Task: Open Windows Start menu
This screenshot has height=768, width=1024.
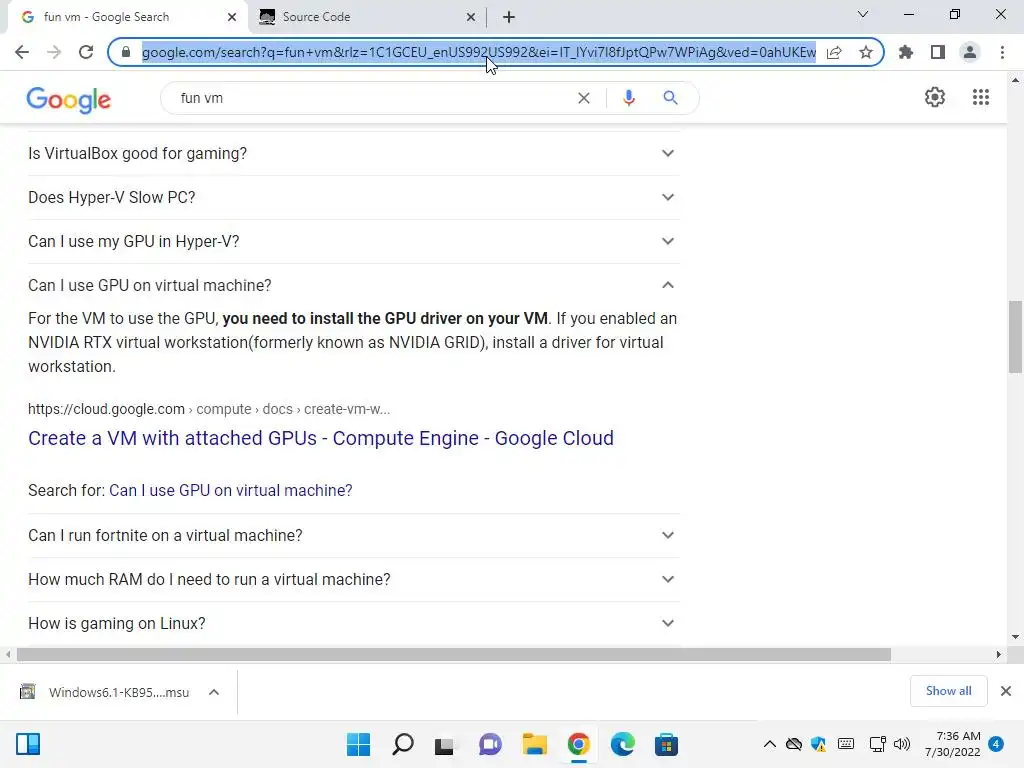Action: [x=359, y=744]
